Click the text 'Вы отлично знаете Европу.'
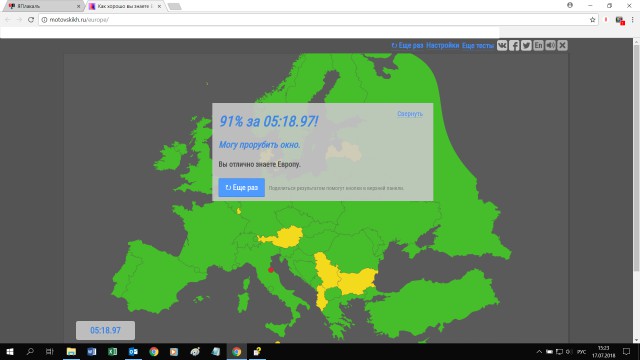The image size is (640, 360). (260, 164)
